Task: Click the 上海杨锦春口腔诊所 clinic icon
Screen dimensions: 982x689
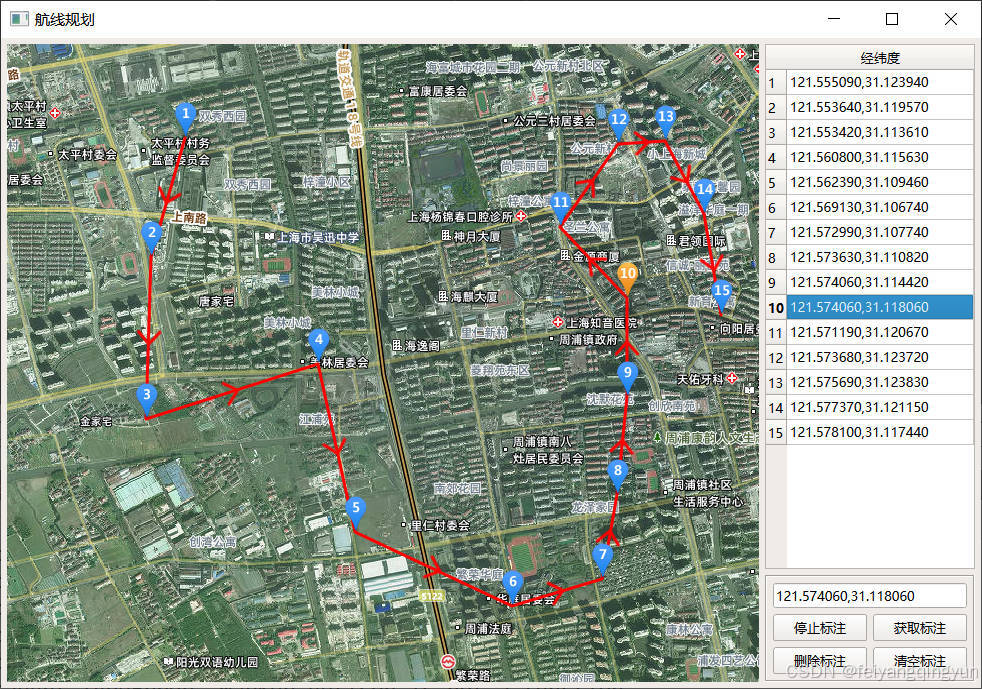Action: pos(521,216)
